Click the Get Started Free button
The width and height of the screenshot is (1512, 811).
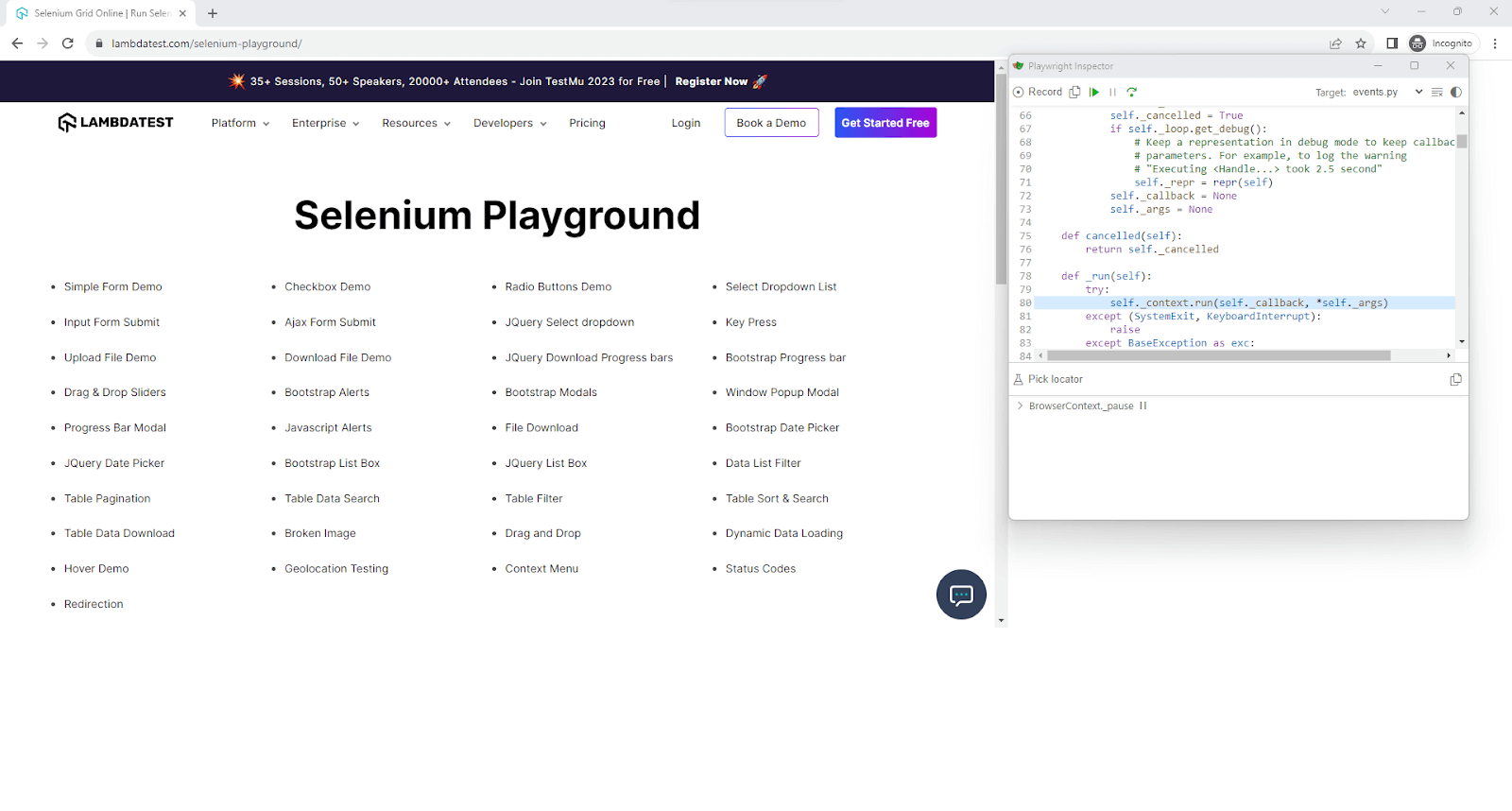(885, 123)
